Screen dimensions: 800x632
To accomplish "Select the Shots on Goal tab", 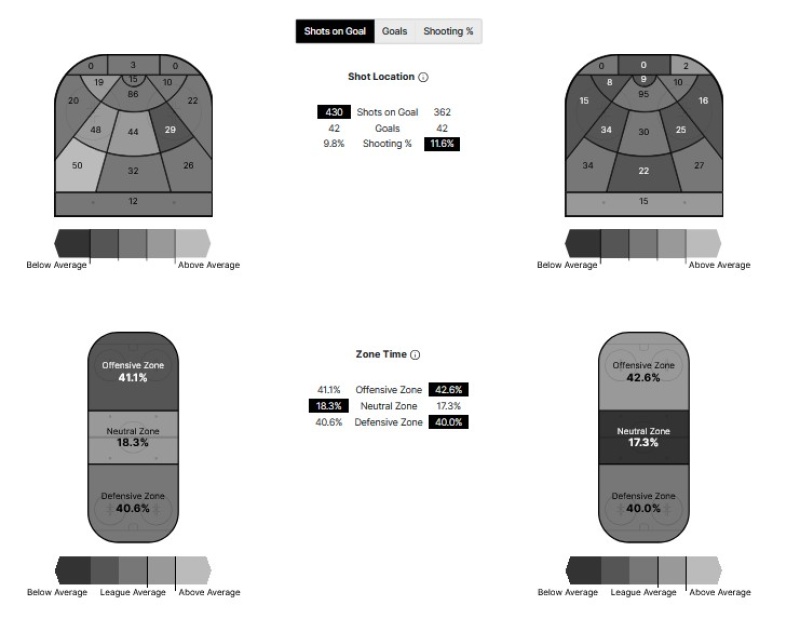I will (335, 32).
